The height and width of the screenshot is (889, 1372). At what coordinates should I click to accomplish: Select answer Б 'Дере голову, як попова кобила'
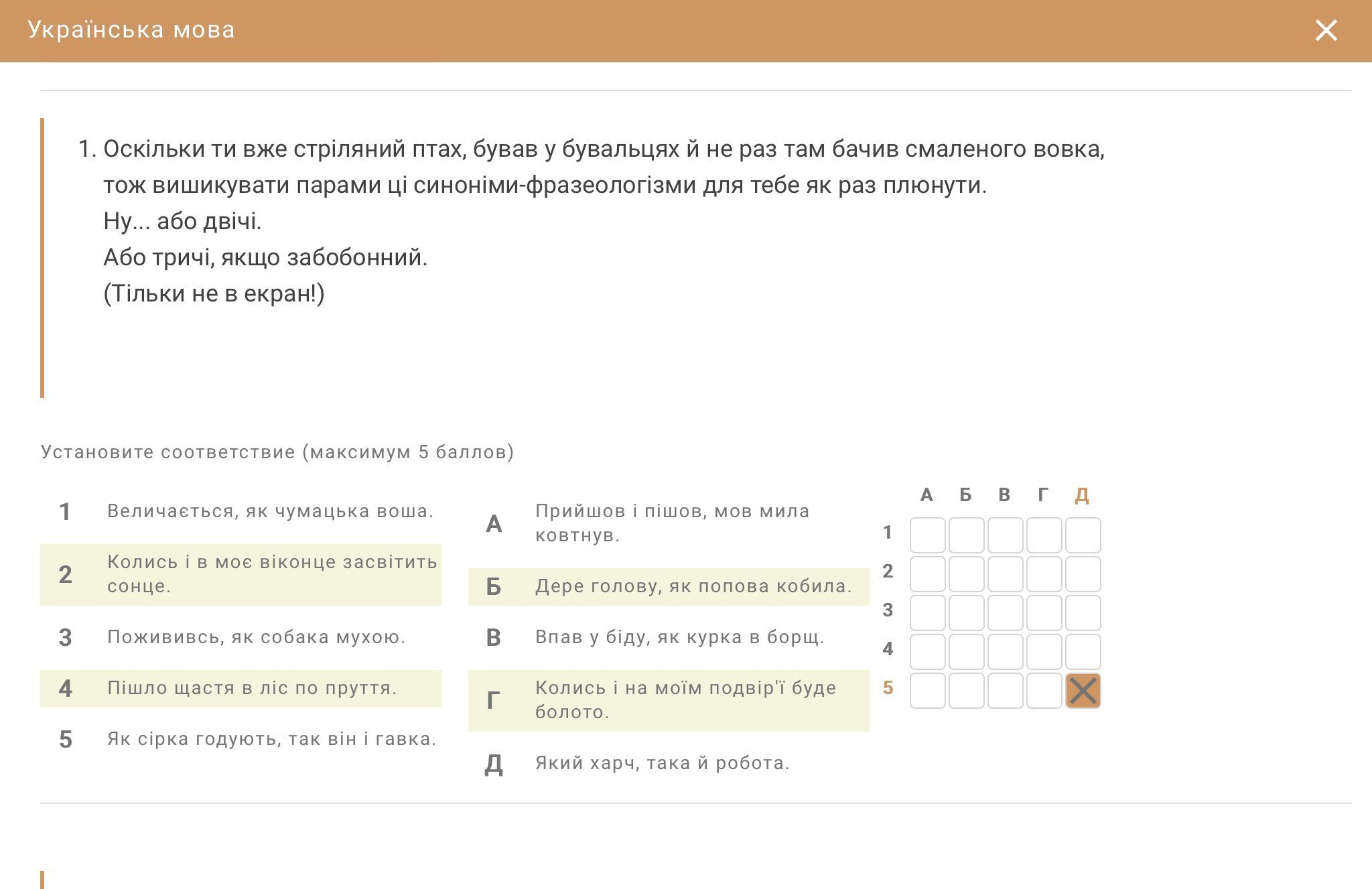click(x=693, y=586)
